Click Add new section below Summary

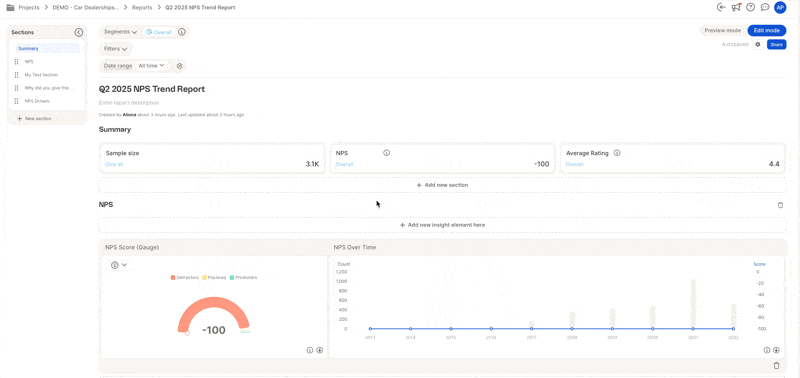[442, 185]
